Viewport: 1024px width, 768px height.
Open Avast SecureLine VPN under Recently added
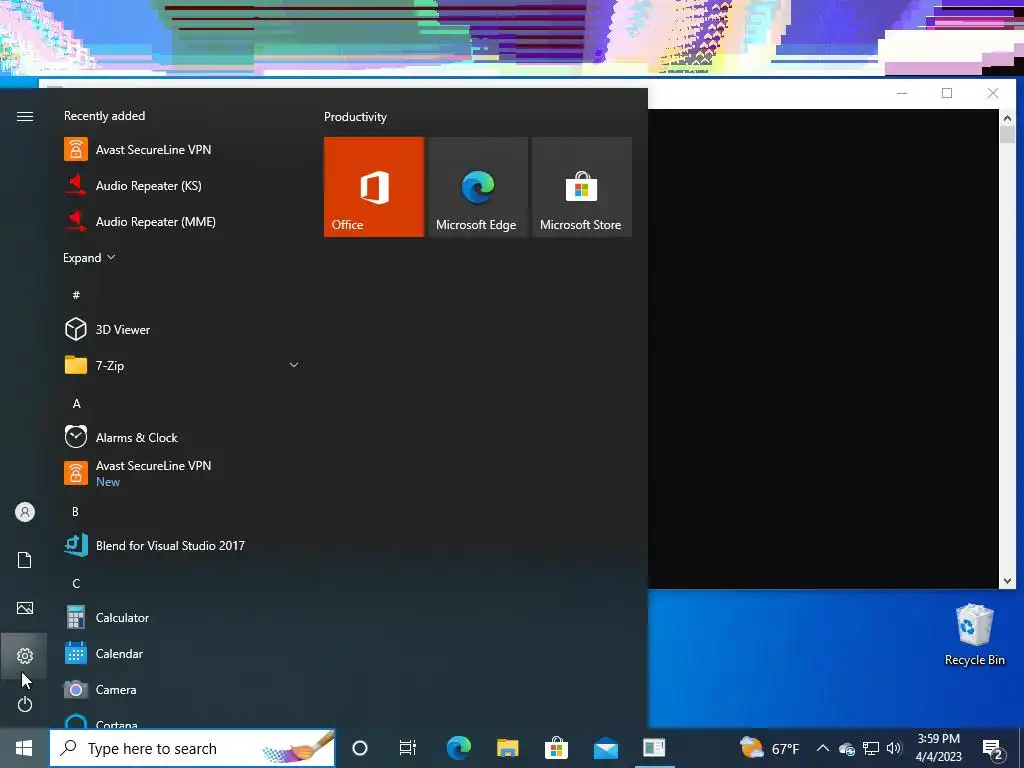[183, 150]
